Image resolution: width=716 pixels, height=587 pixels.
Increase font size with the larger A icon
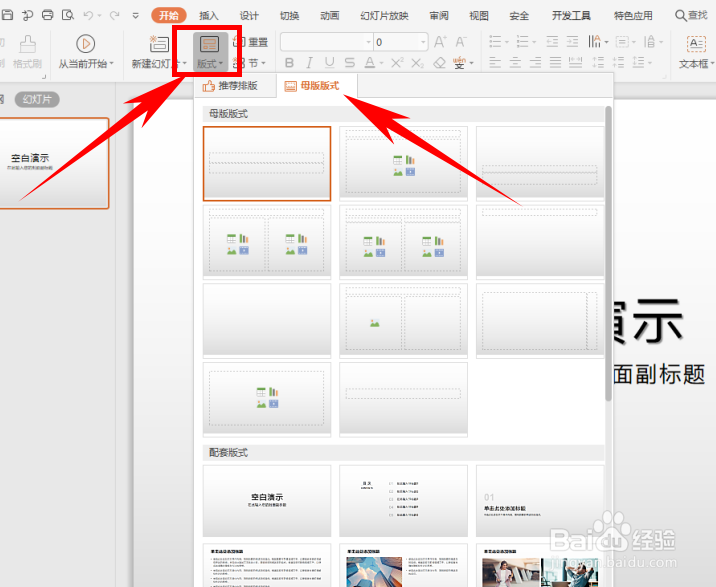(440, 42)
